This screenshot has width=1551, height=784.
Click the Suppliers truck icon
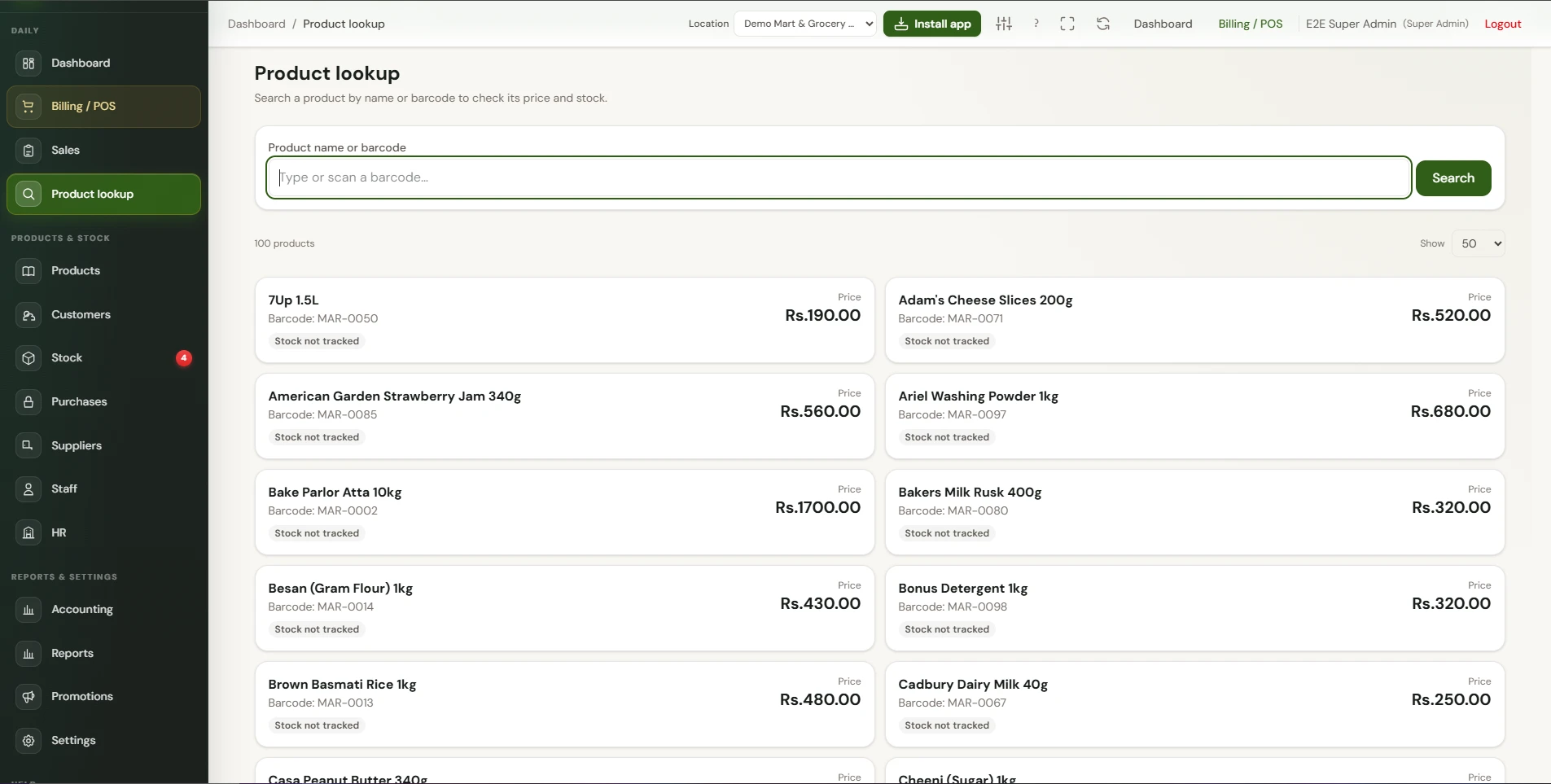[28, 445]
